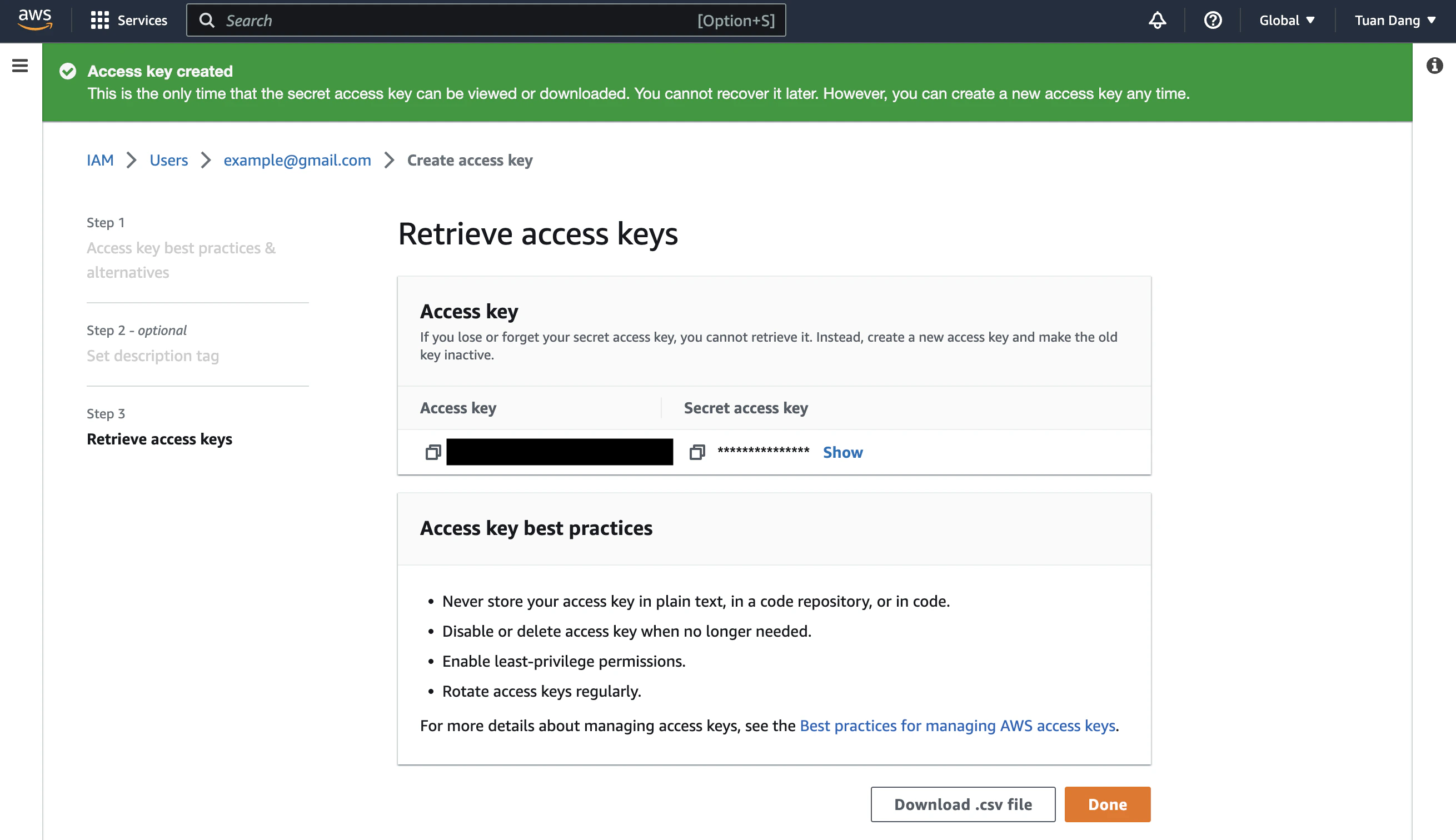
Task: Open Best practices for managing AWS access keys
Action: coord(958,725)
